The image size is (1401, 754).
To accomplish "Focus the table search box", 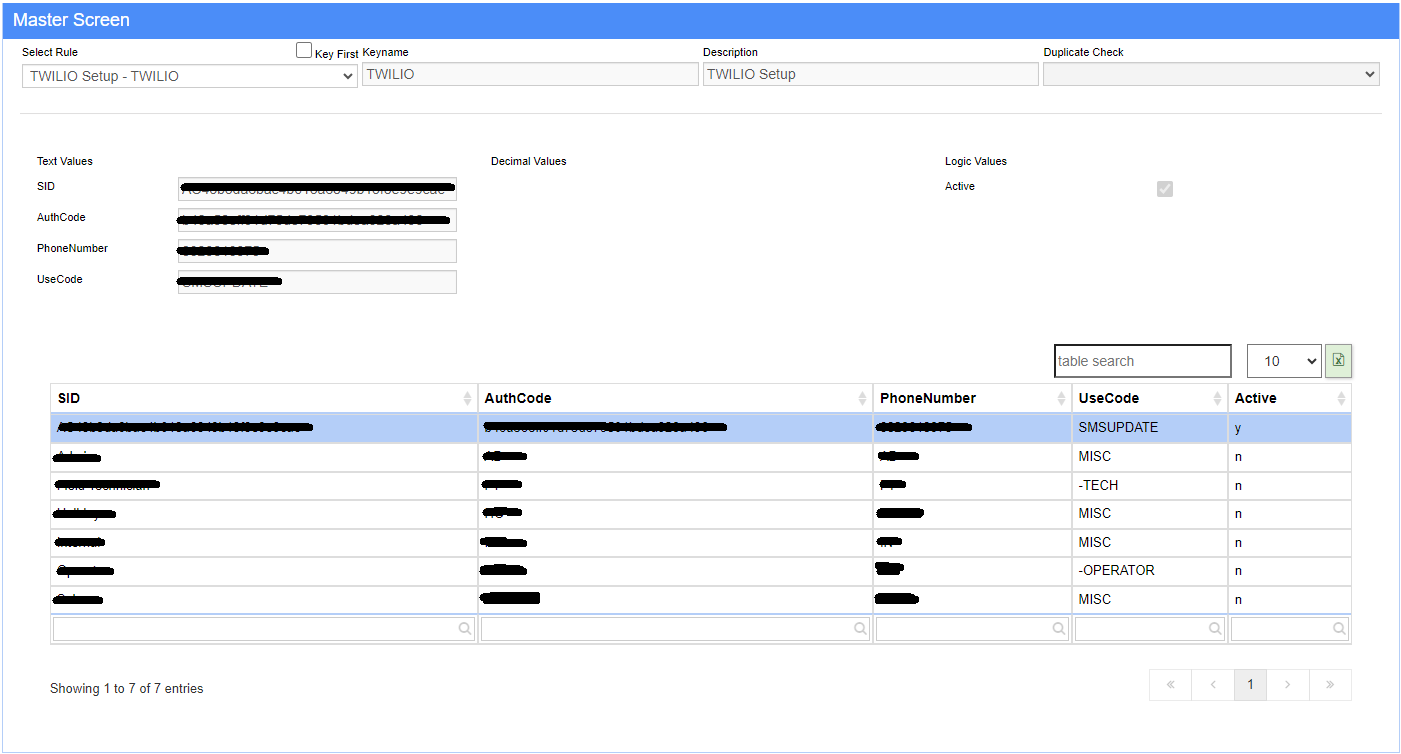I will (1143, 361).
